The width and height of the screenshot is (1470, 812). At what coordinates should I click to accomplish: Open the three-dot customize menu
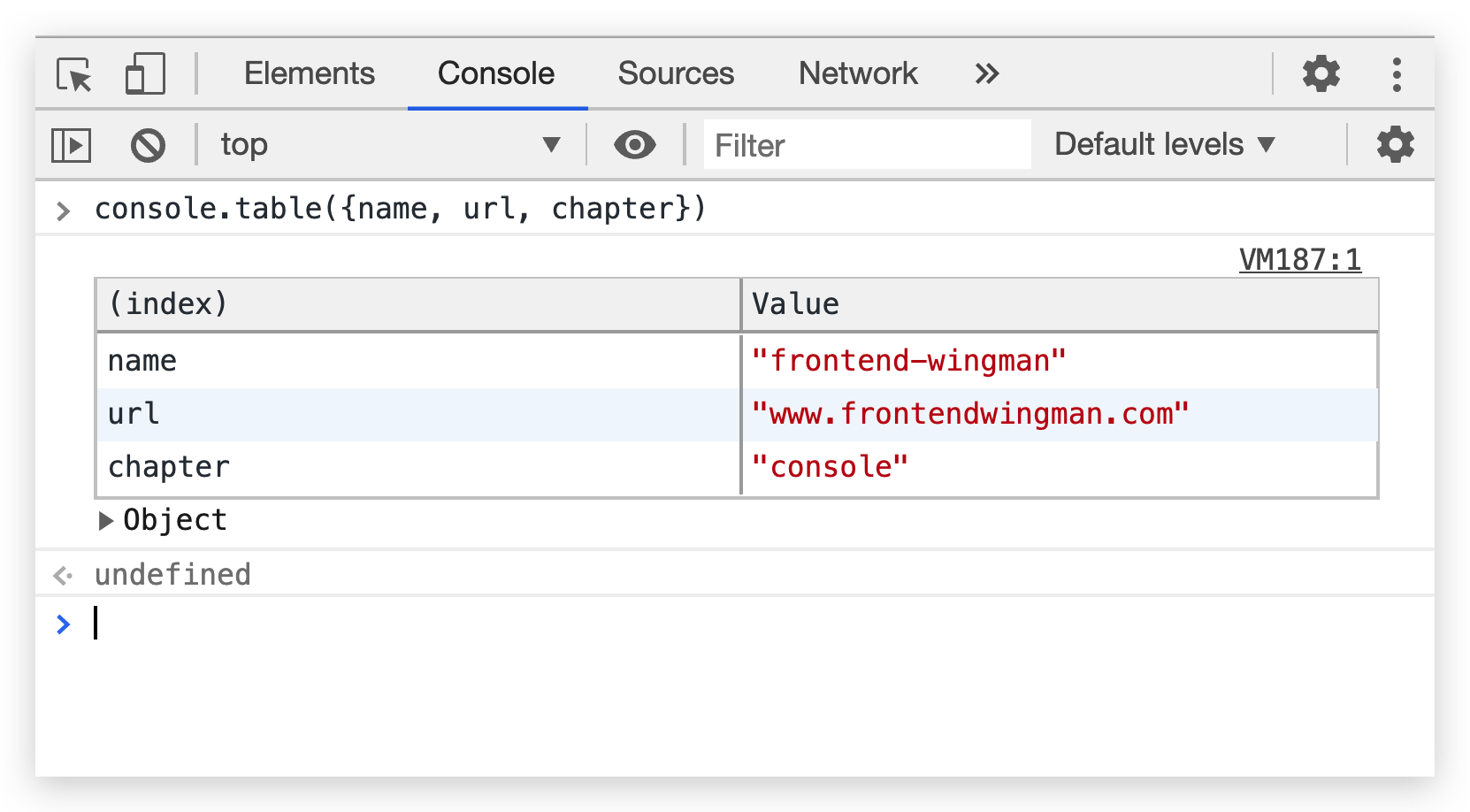click(x=1397, y=74)
